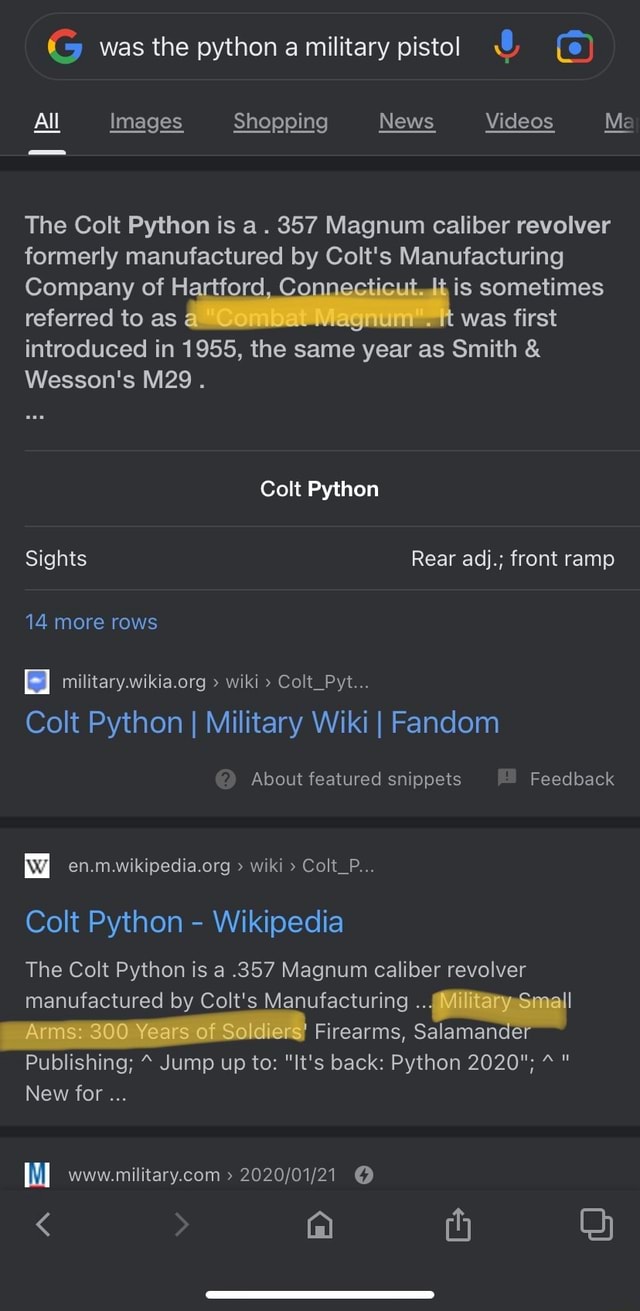Viewport: 640px width, 1311px height.
Task: Open Google Lens camera search
Action: pos(574,47)
